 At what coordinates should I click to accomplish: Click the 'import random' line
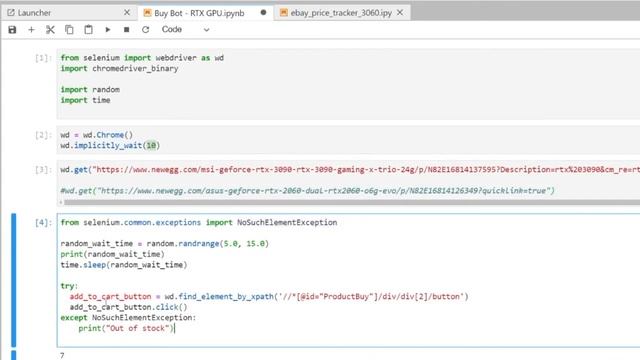[90, 89]
